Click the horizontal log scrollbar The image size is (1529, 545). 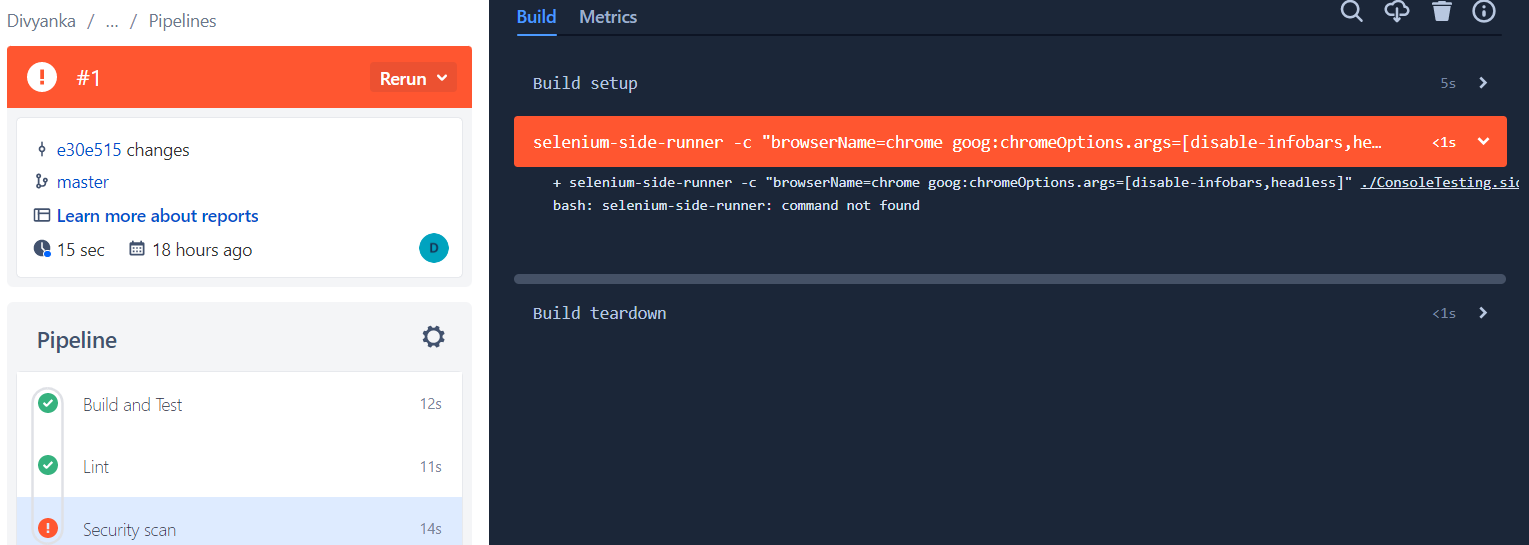[x=1009, y=279]
